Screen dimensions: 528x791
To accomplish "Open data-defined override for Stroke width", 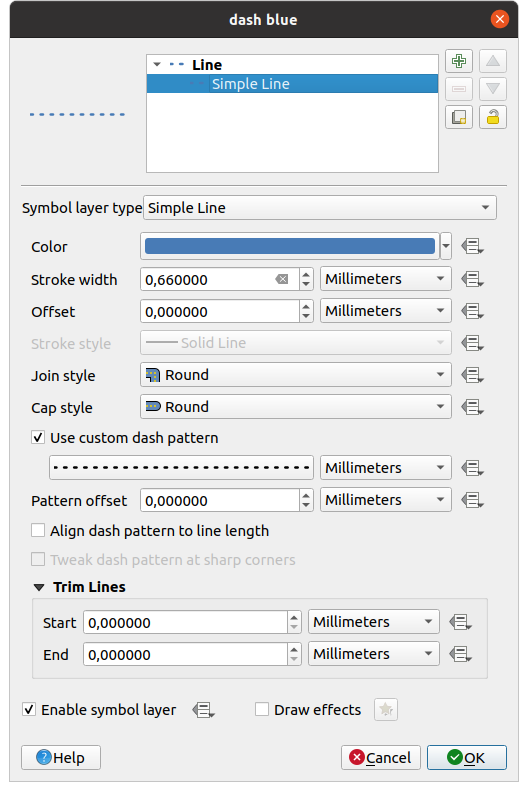I will (473, 279).
